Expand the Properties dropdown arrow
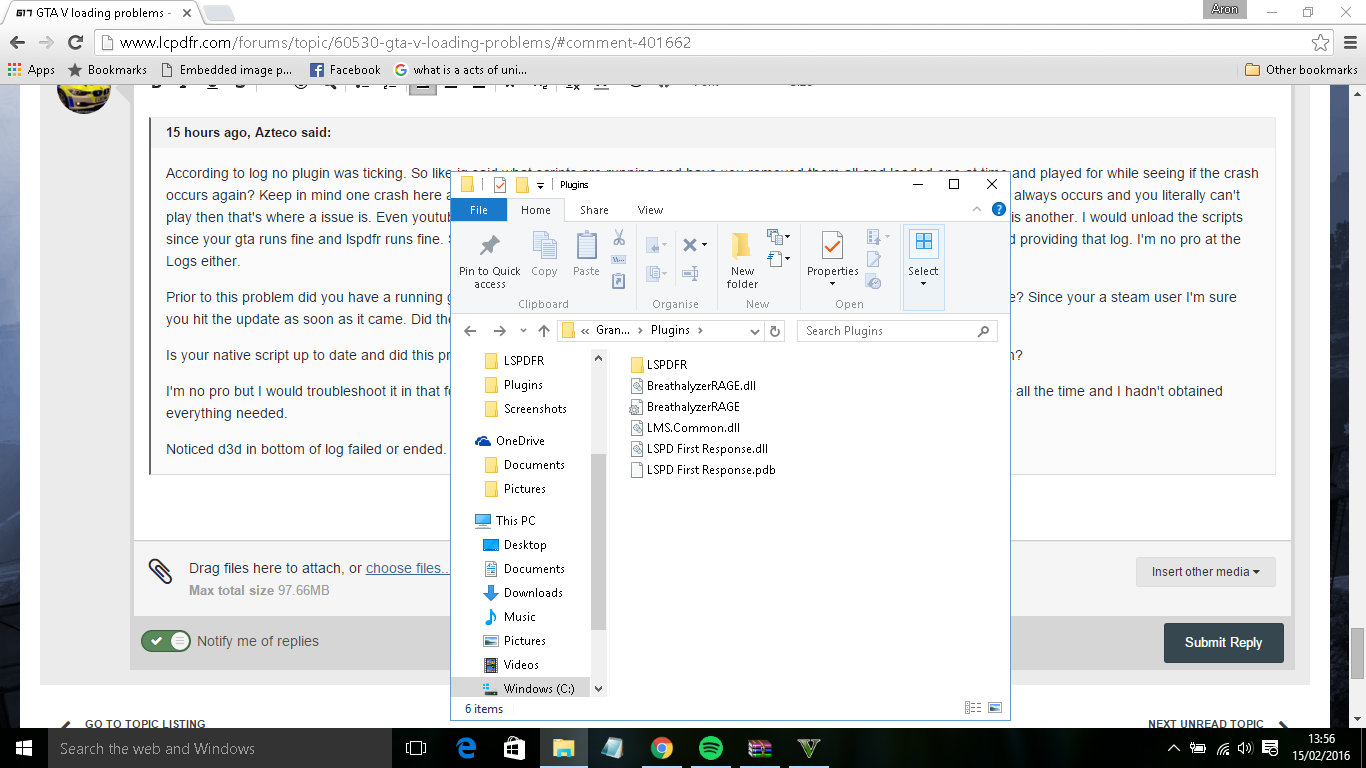This screenshot has width=1366, height=768. [832, 284]
